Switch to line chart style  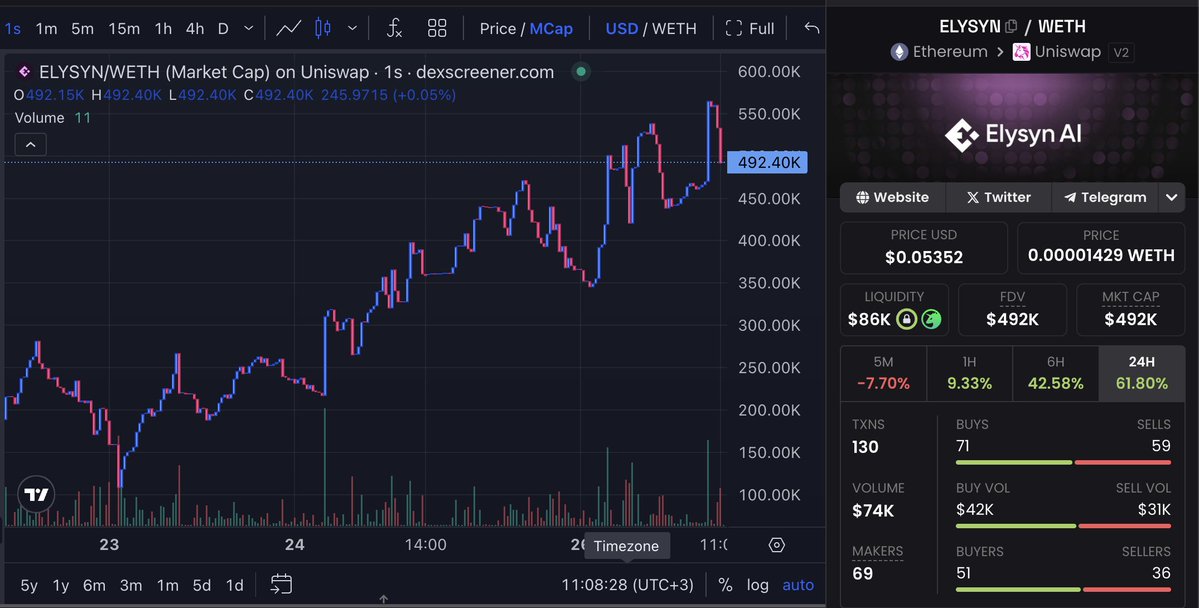pyautogui.click(x=288, y=28)
